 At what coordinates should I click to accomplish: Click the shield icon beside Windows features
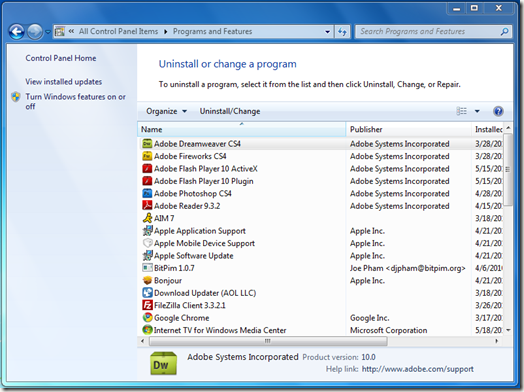click(x=16, y=97)
